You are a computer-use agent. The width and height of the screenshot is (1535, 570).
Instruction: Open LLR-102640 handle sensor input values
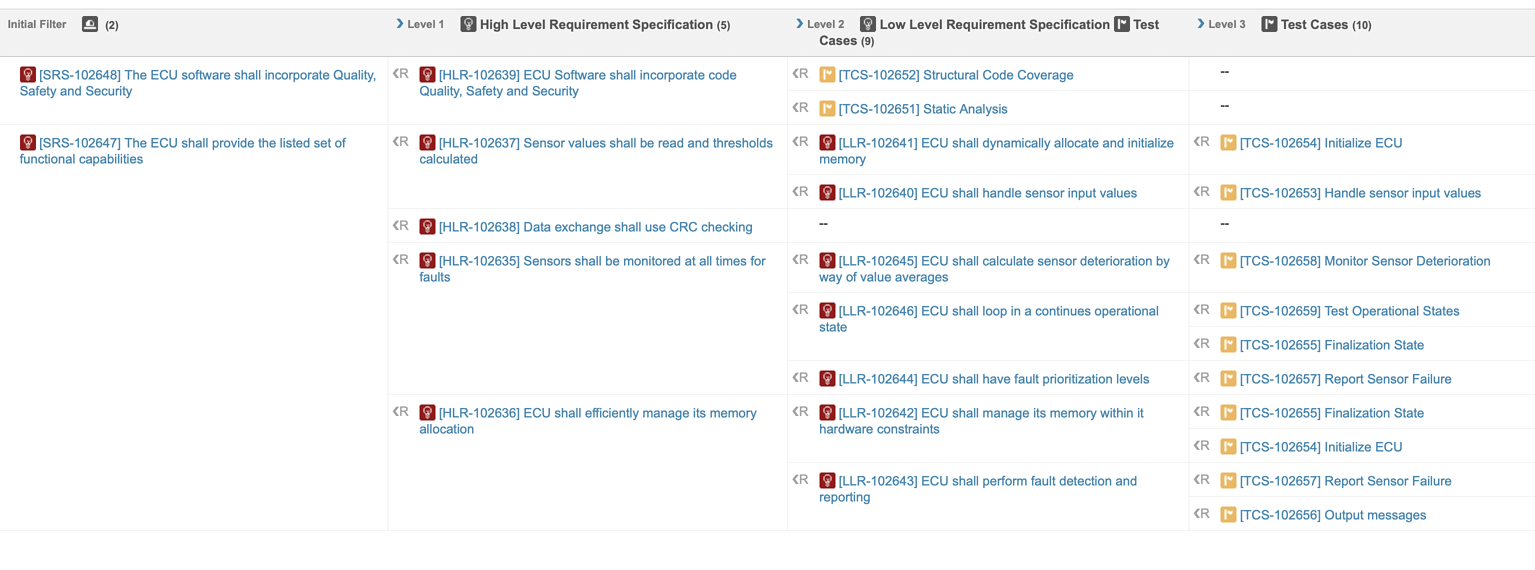[x=988, y=193]
